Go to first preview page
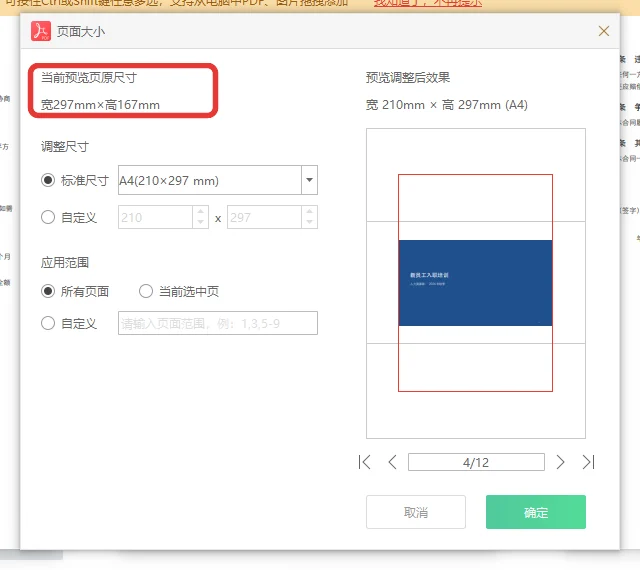Viewport: 640px width, 570px height. (x=364, y=462)
